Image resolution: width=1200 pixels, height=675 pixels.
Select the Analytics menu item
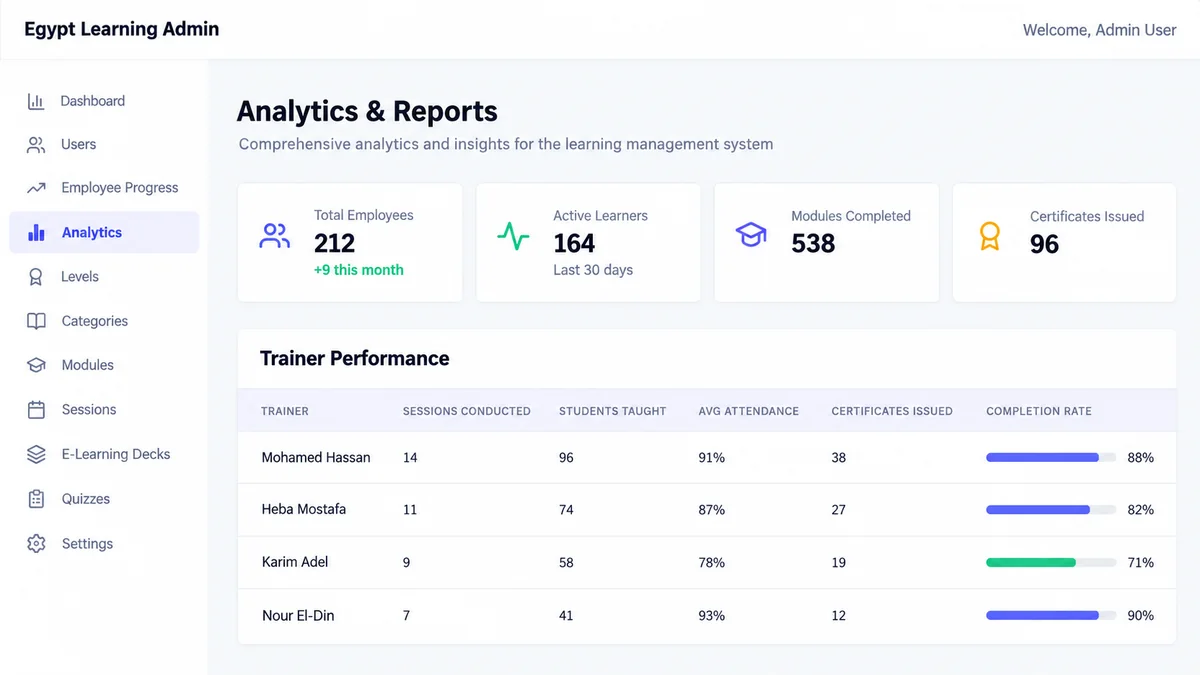104,232
